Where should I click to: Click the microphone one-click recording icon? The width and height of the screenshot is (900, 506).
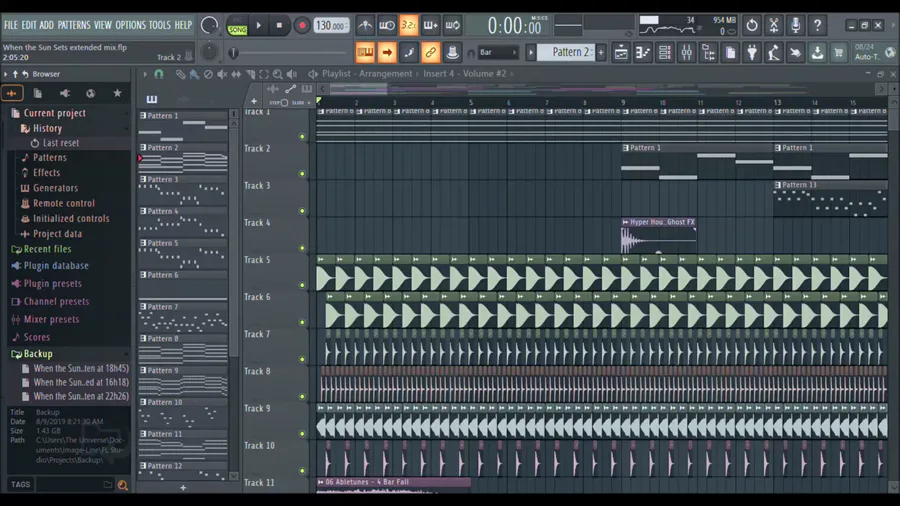coord(796,26)
